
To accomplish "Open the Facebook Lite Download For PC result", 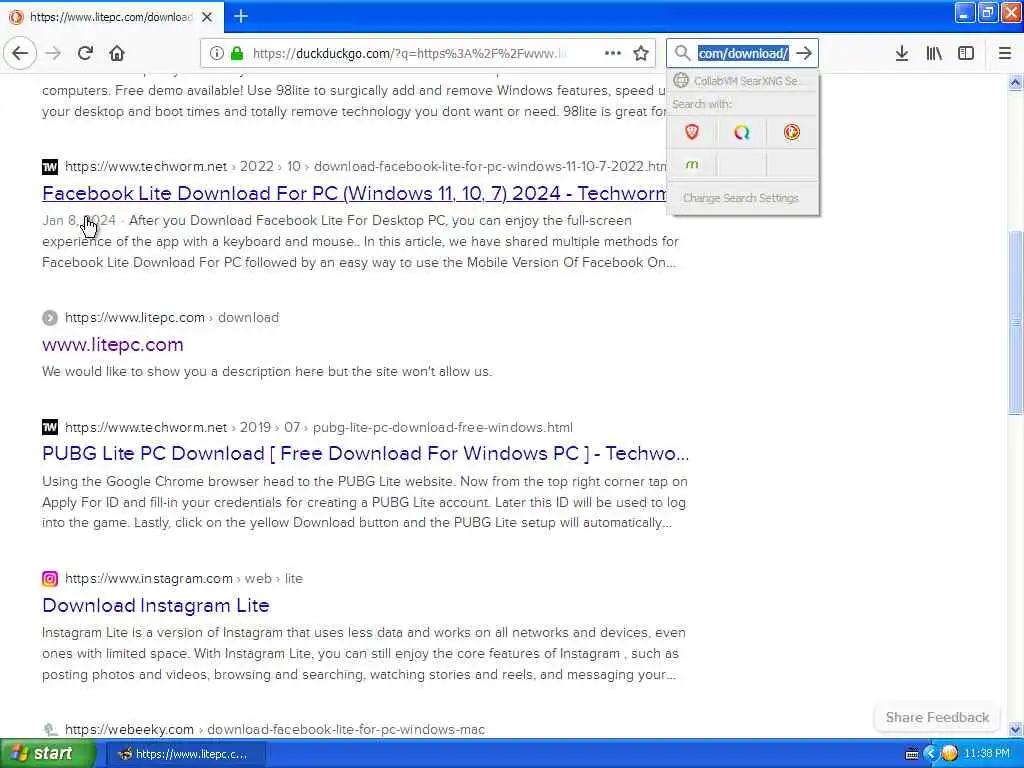I will pos(354,193).
